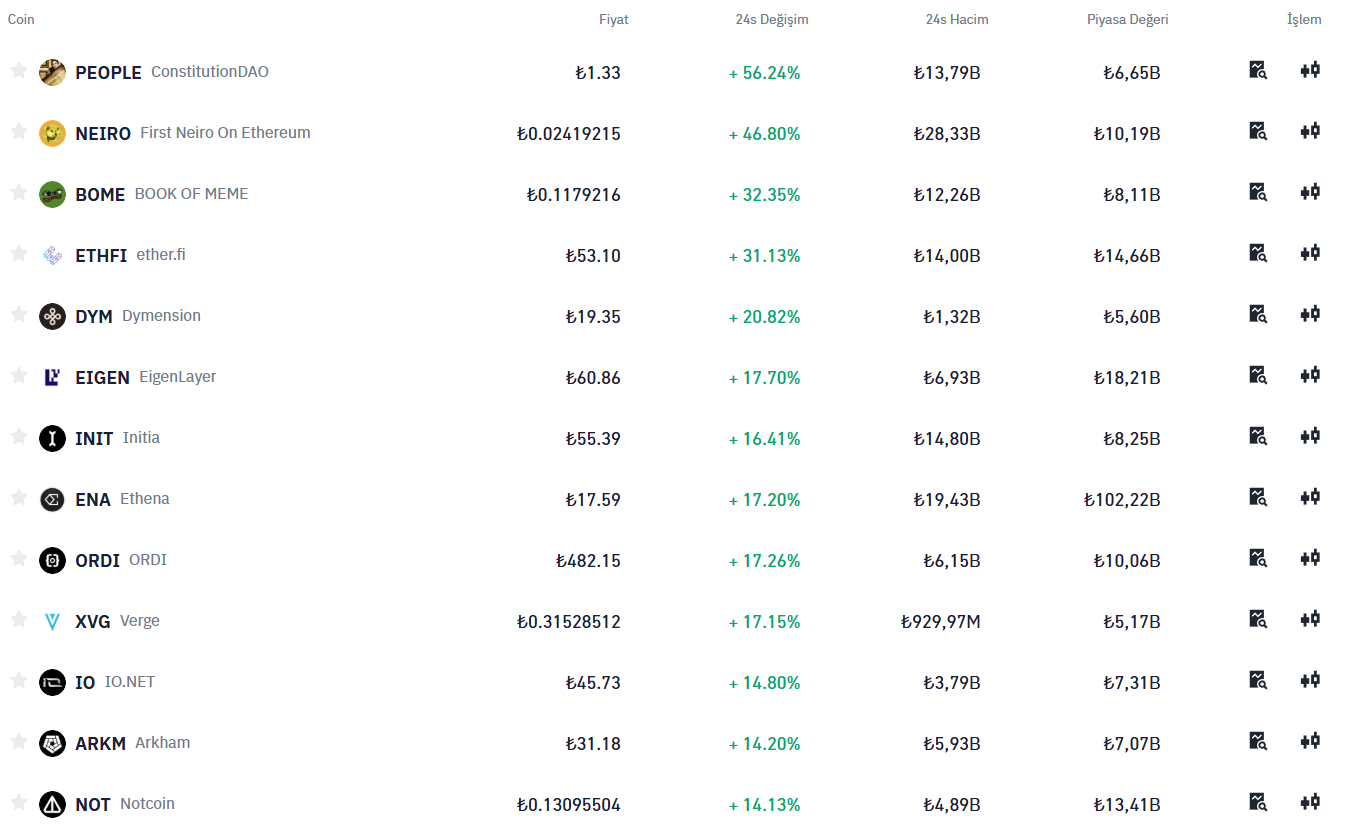Image resolution: width=1367 pixels, height=831 pixels.
Task: Click the trade candlestick icon for ENA
Action: point(1310,497)
